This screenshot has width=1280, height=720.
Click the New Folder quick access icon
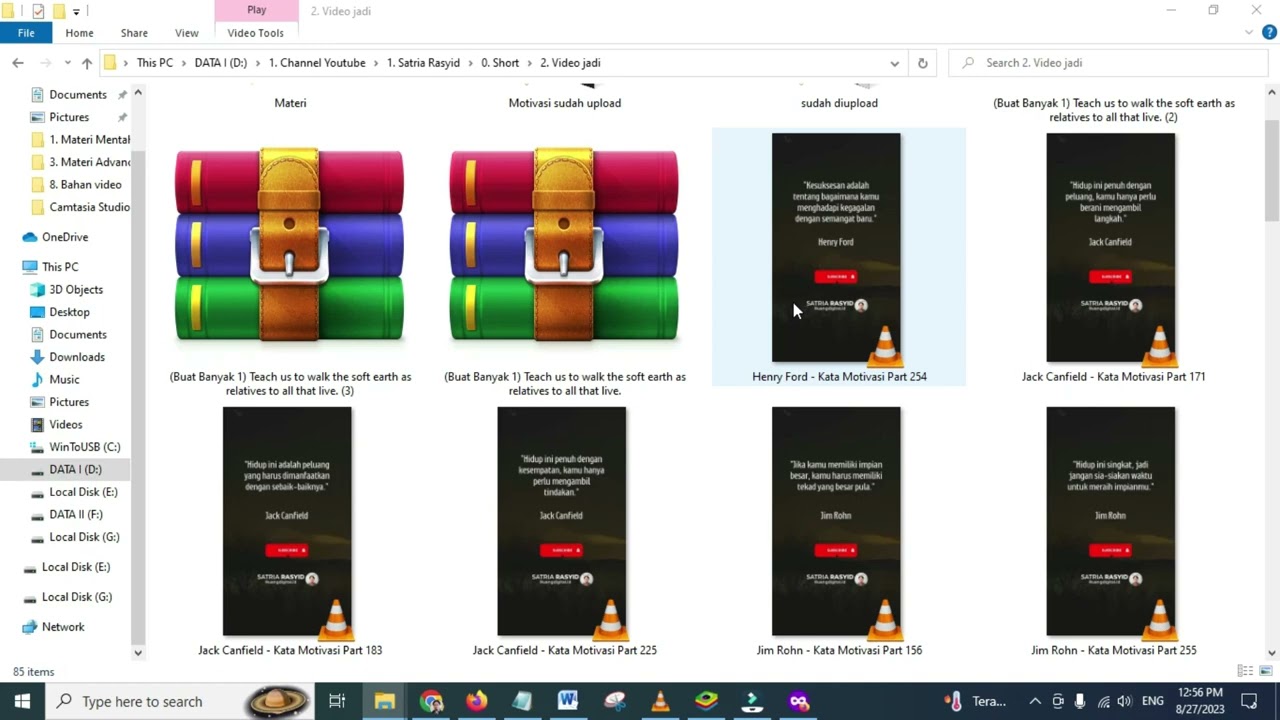[x=59, y=11]
